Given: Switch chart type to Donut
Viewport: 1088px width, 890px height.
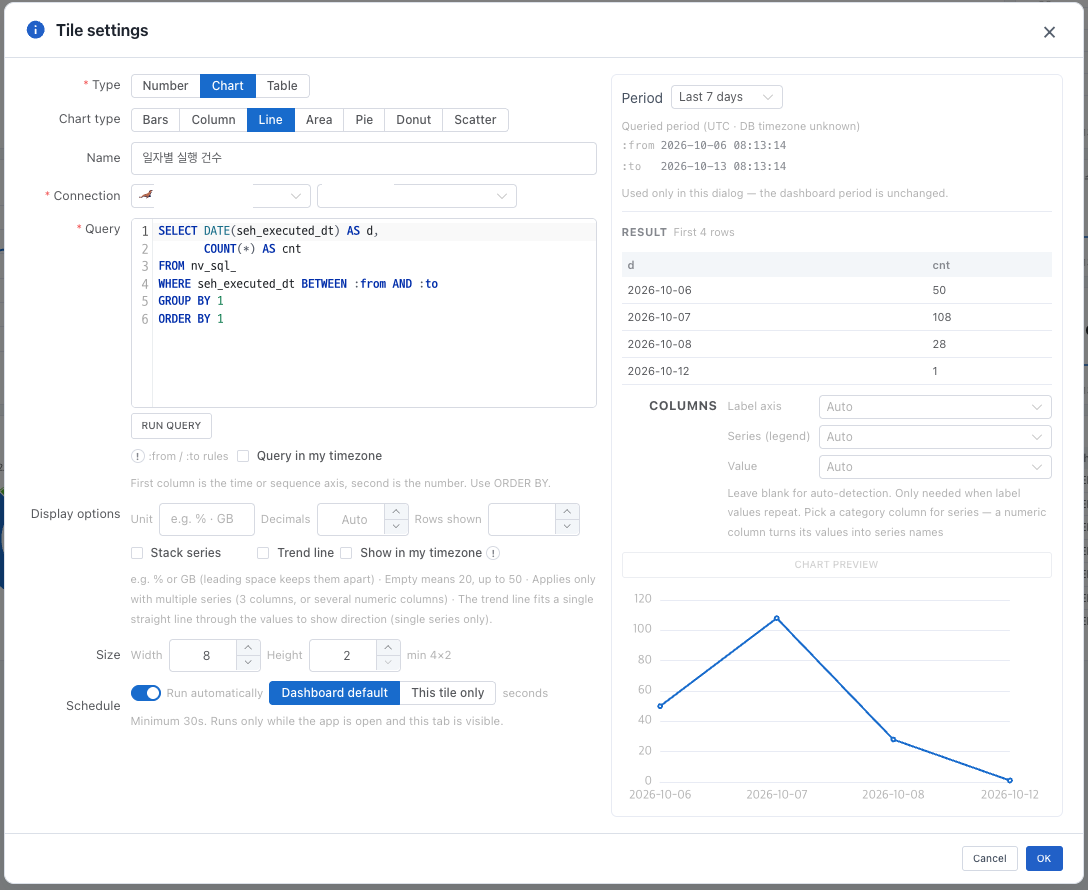Looking at the screenshot, I should (x=414, y=120).
